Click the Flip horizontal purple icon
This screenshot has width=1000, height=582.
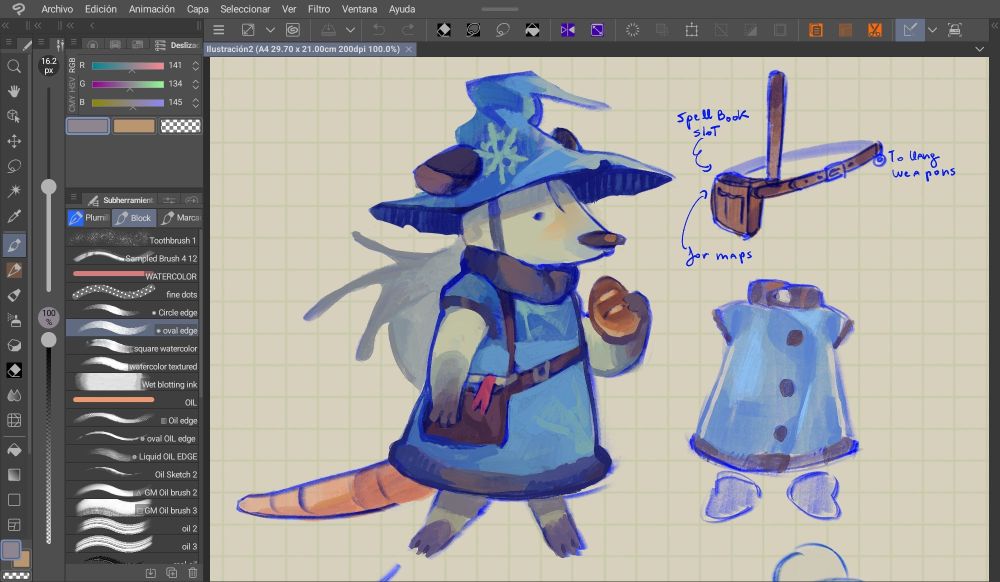coord(568,30)
